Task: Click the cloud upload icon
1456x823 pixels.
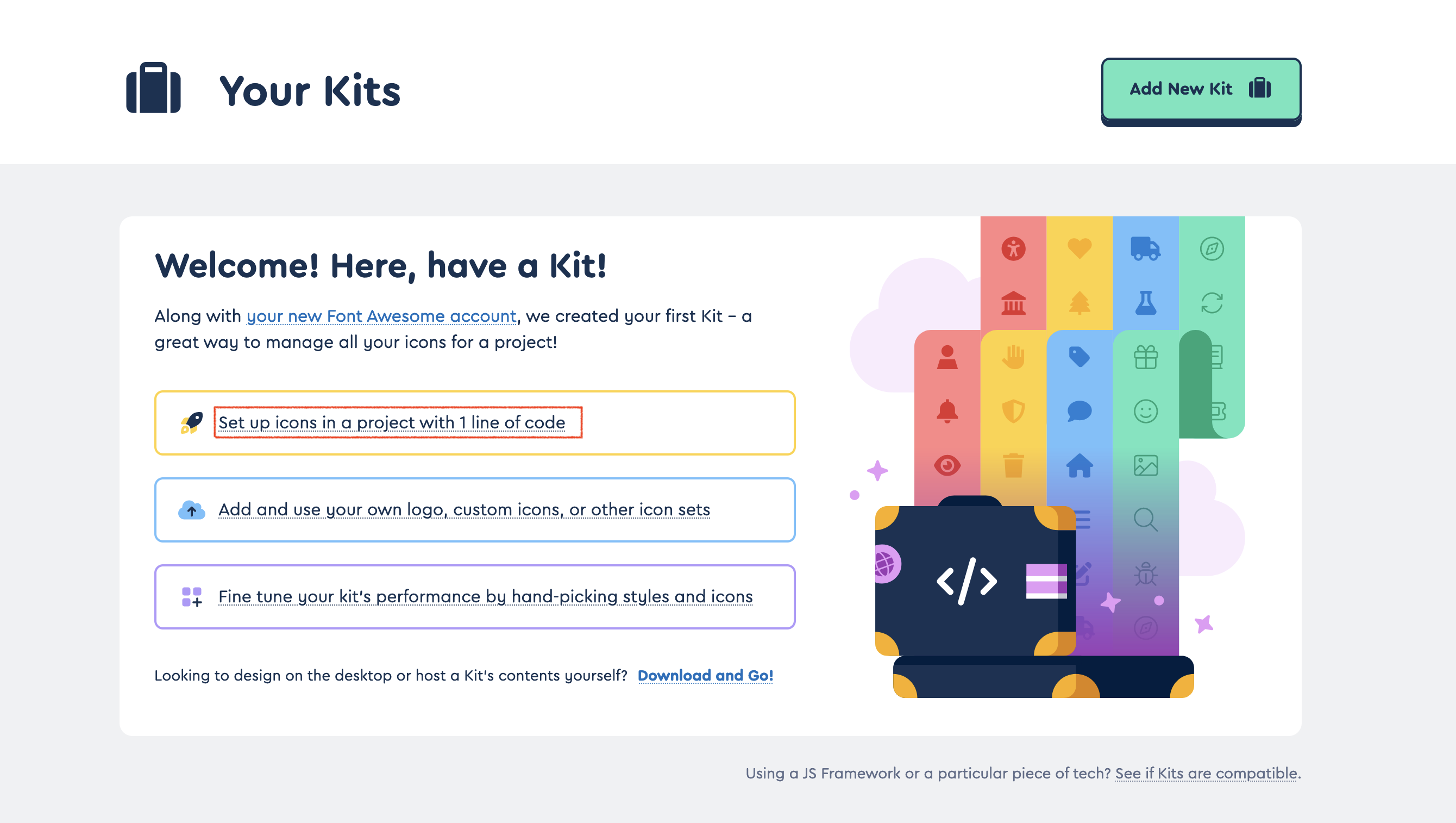Action: [192, 510]
